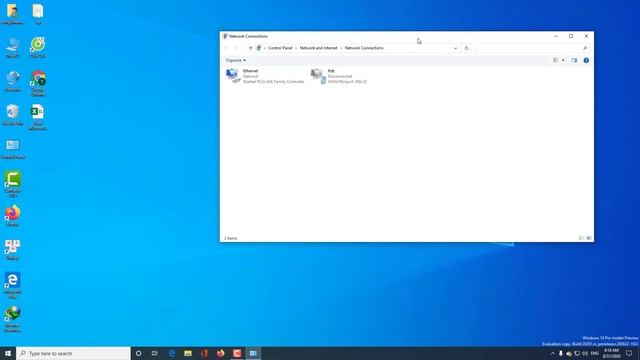Open the Microsoft Edge desktop shortcut

click(13, 285)
